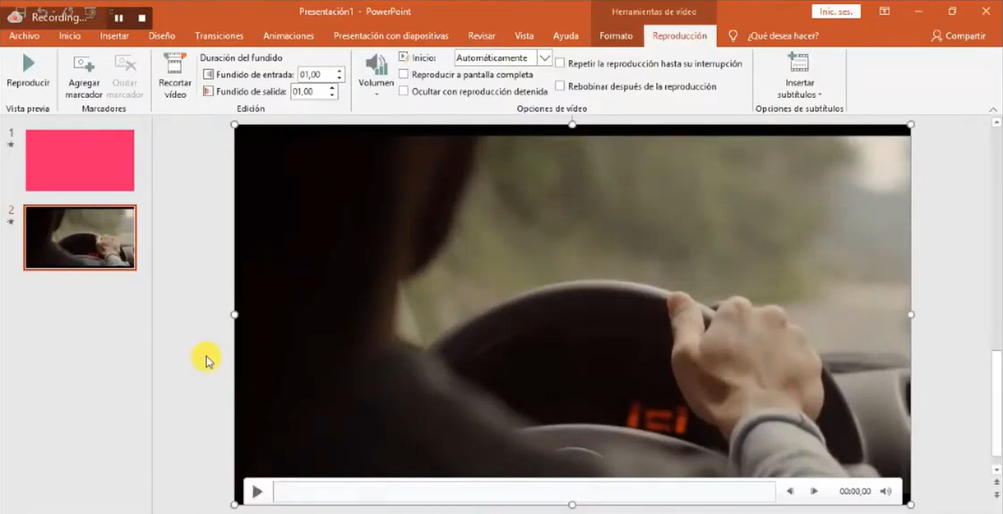Switch to the Inicio ribbon tab
Screen dimensions: 1003x514
pos(70,36)
